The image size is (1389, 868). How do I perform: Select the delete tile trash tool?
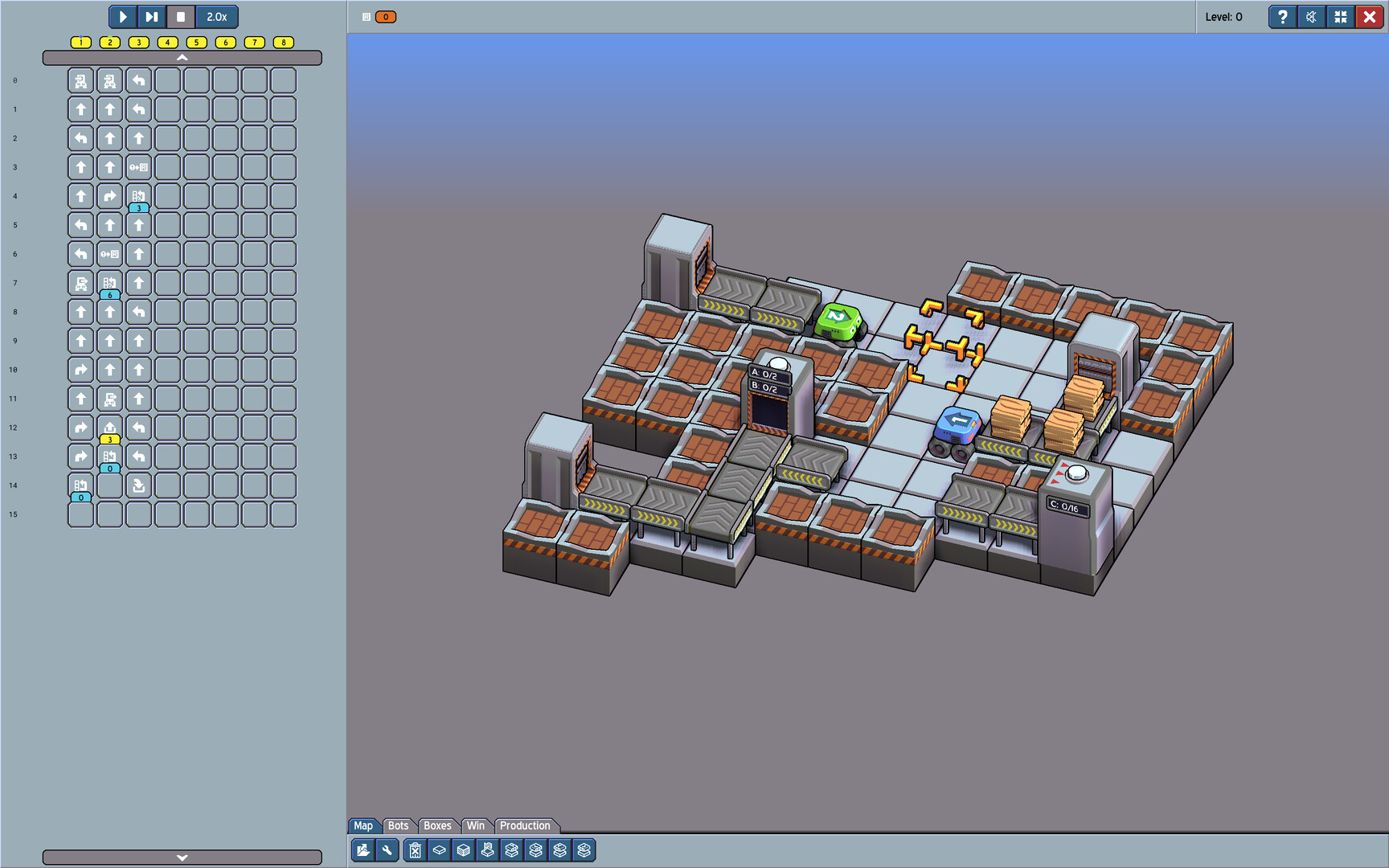pyautogui.click(x=415, y=850)
